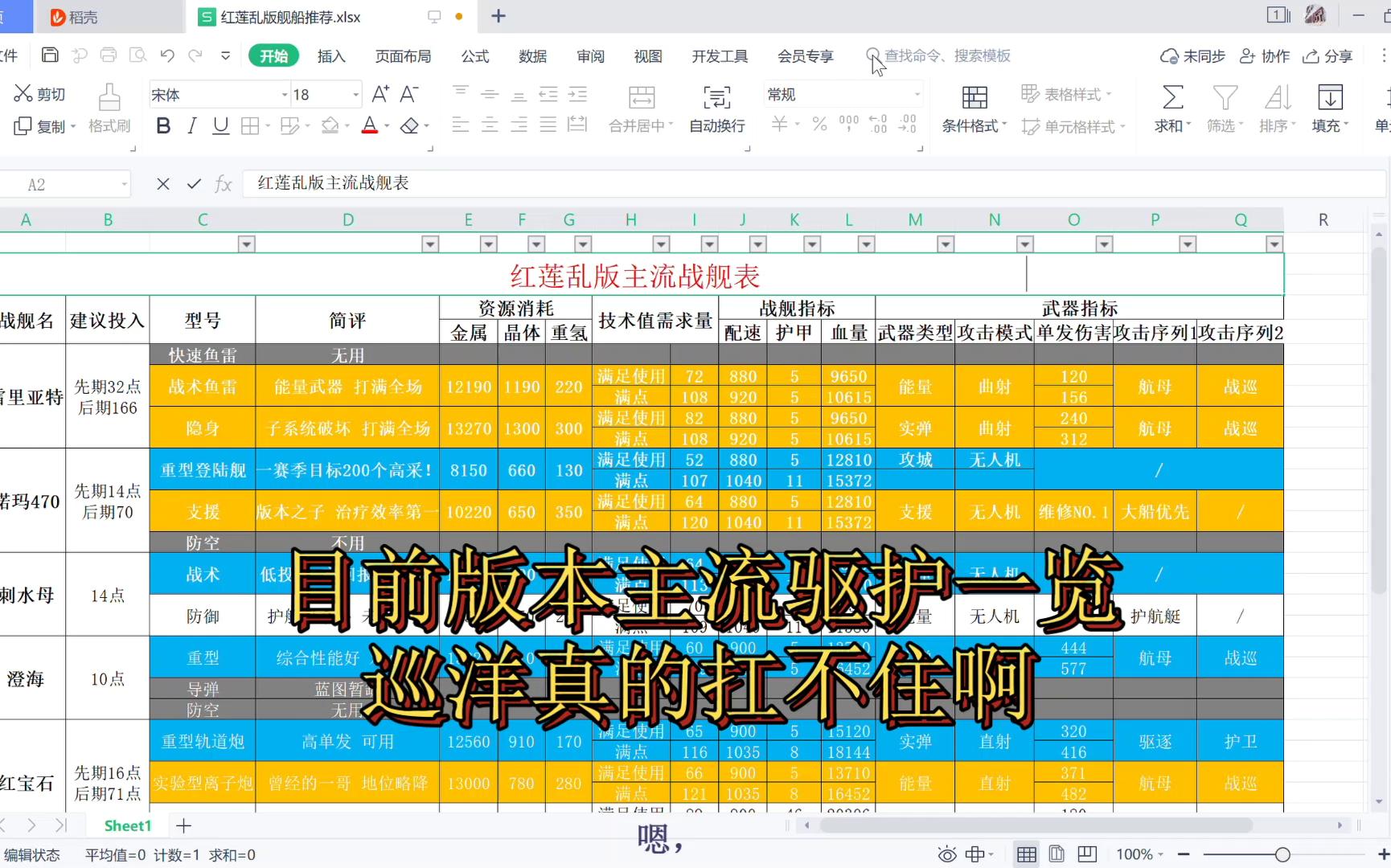Click the eraser clear-format icon
The image size is (1391, 868).
coord(410,126)
